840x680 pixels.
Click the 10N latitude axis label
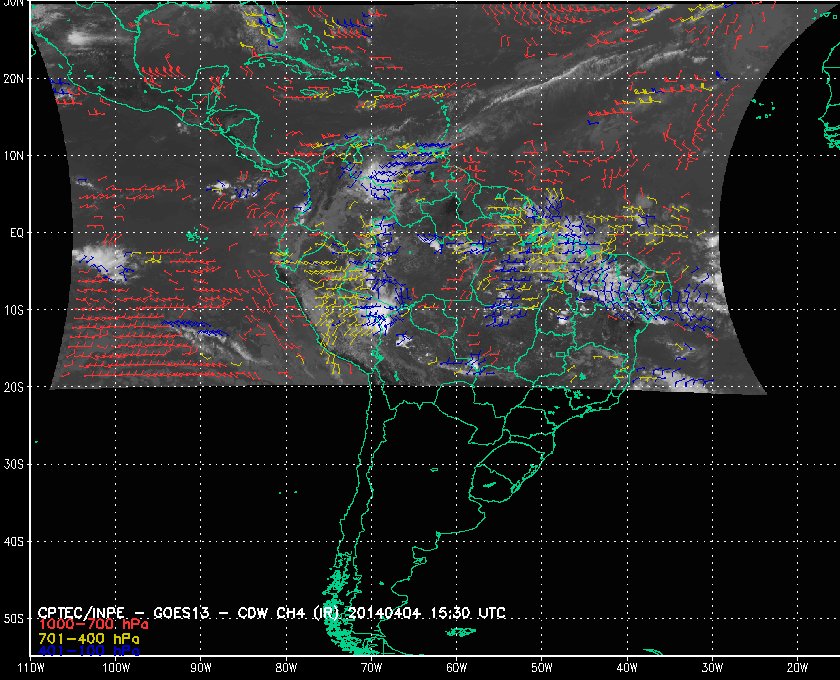[x=14, y=156]
